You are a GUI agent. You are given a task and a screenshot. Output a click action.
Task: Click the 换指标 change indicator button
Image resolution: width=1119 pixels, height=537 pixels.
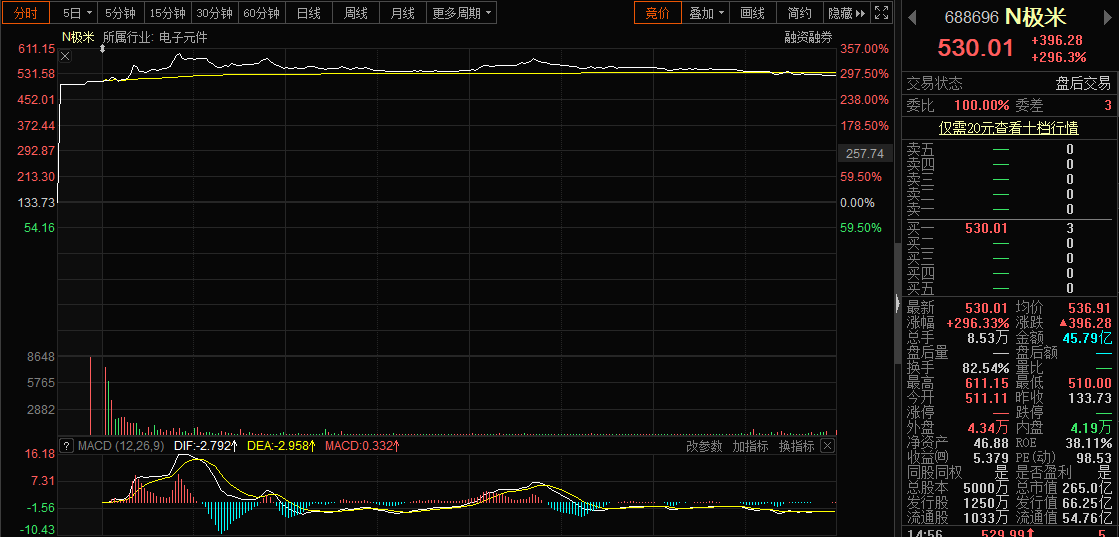click(796, 446)
